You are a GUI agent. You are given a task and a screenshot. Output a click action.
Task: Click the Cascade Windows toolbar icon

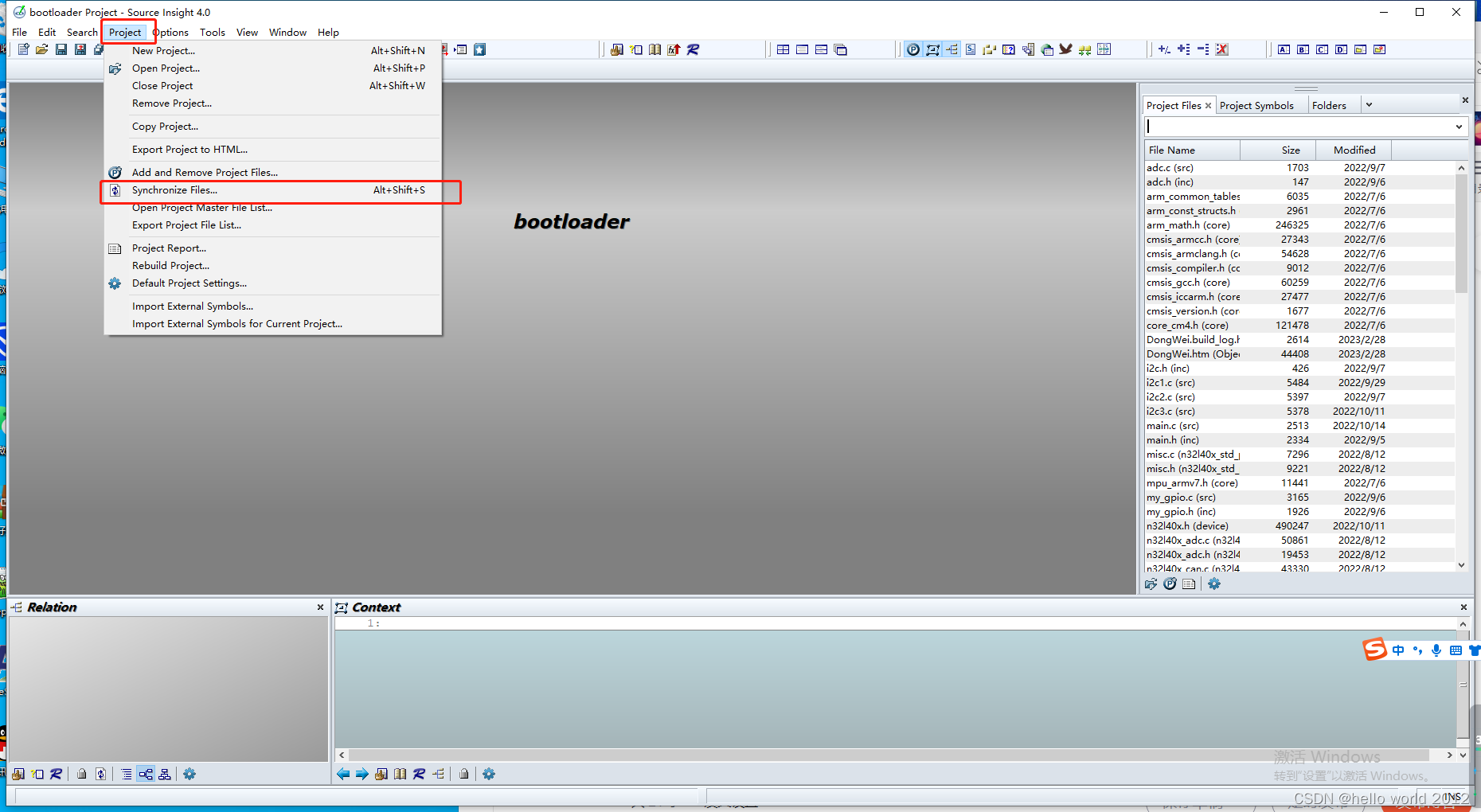click(x=840, y=49)
